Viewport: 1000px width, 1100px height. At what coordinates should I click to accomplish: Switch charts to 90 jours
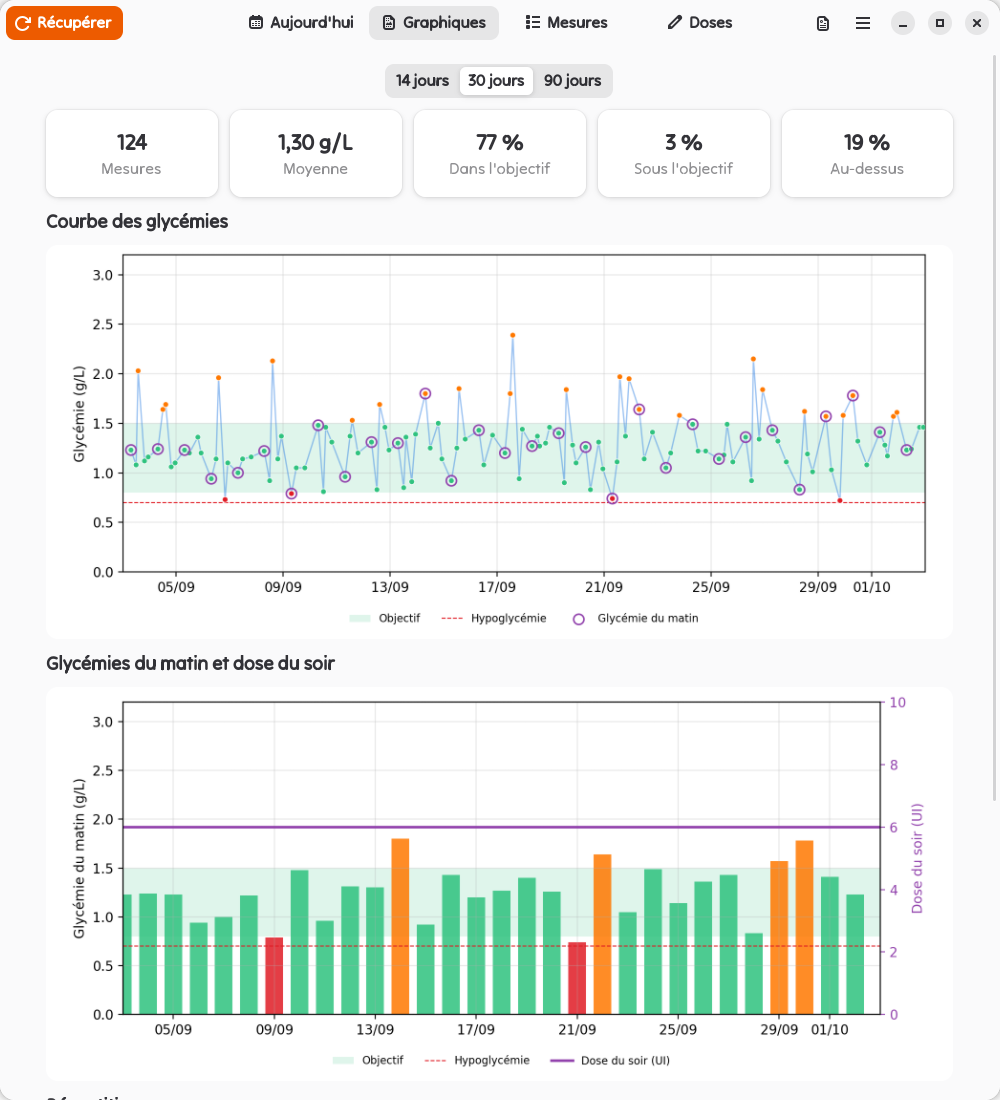pos(573,81)
